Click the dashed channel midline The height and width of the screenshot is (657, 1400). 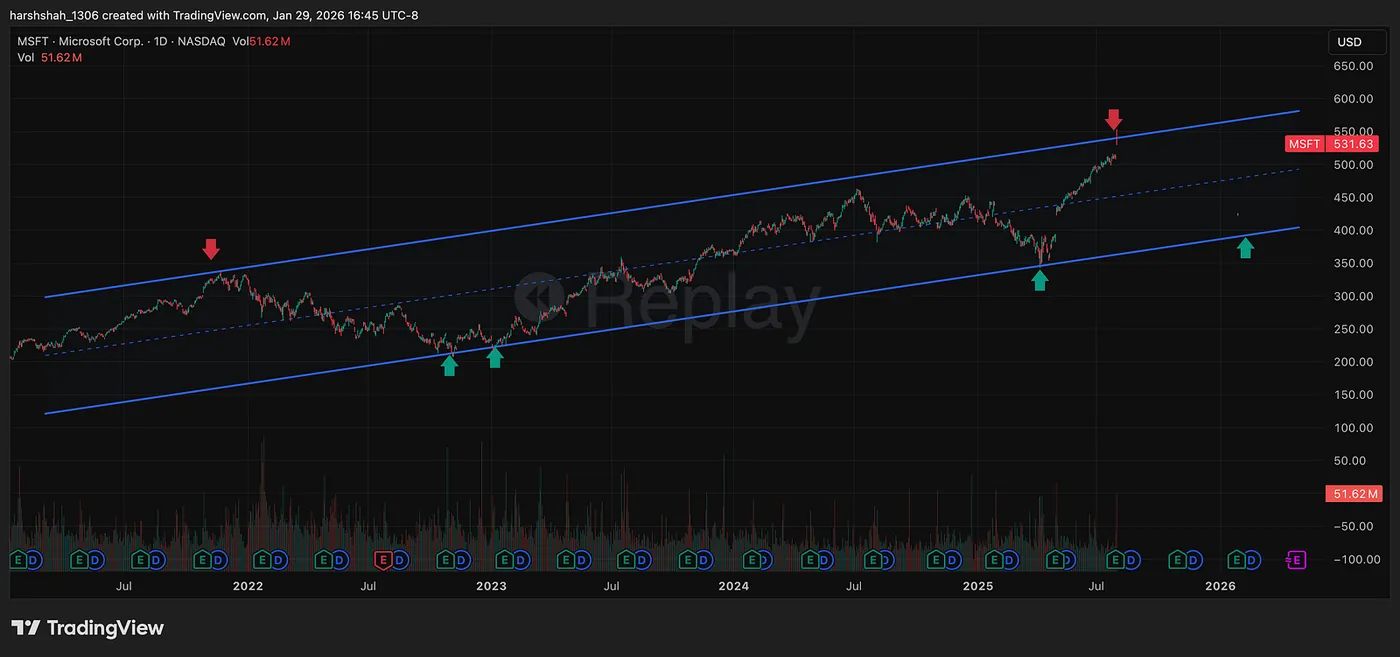pos(672,262)
